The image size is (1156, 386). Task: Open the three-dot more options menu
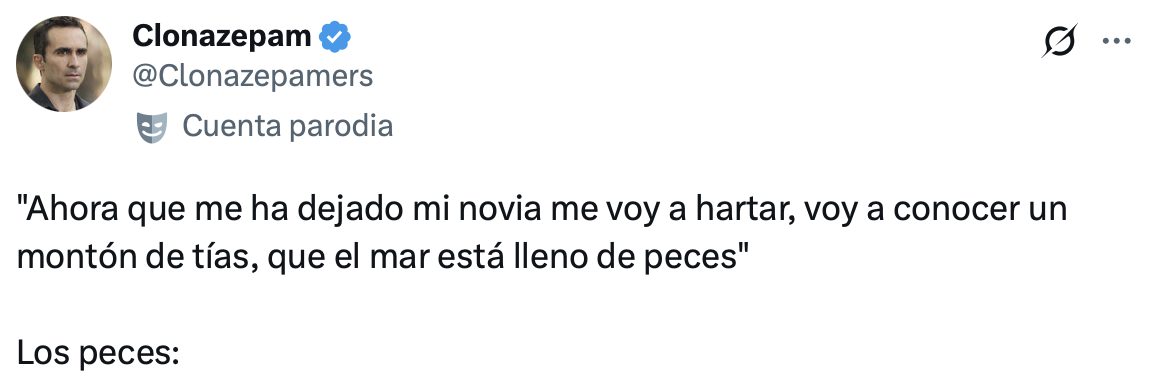pos(1116,41)
